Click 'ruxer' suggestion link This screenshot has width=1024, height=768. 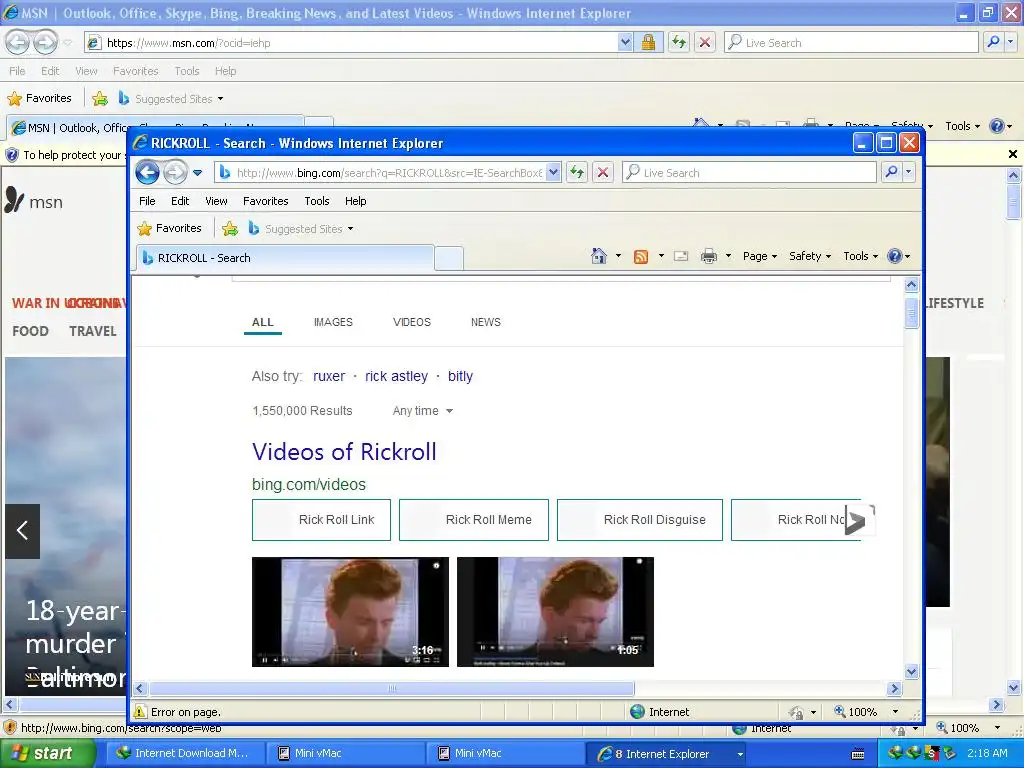pos(328,376)
